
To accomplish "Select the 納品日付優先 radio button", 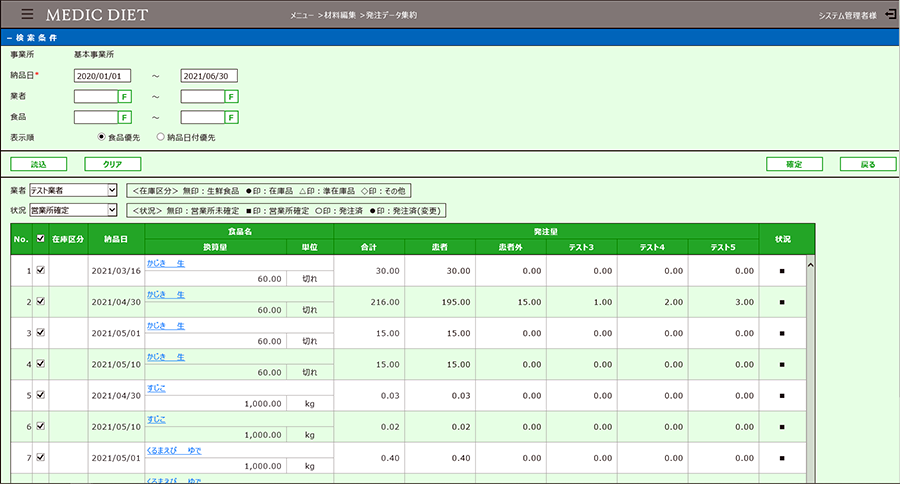I will (x=161, y=137).
